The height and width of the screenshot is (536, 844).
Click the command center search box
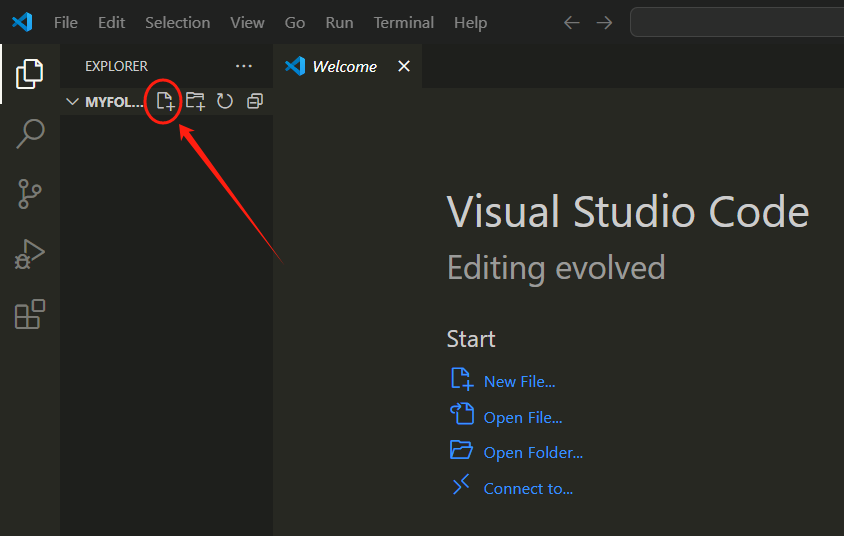pos(737,22)
